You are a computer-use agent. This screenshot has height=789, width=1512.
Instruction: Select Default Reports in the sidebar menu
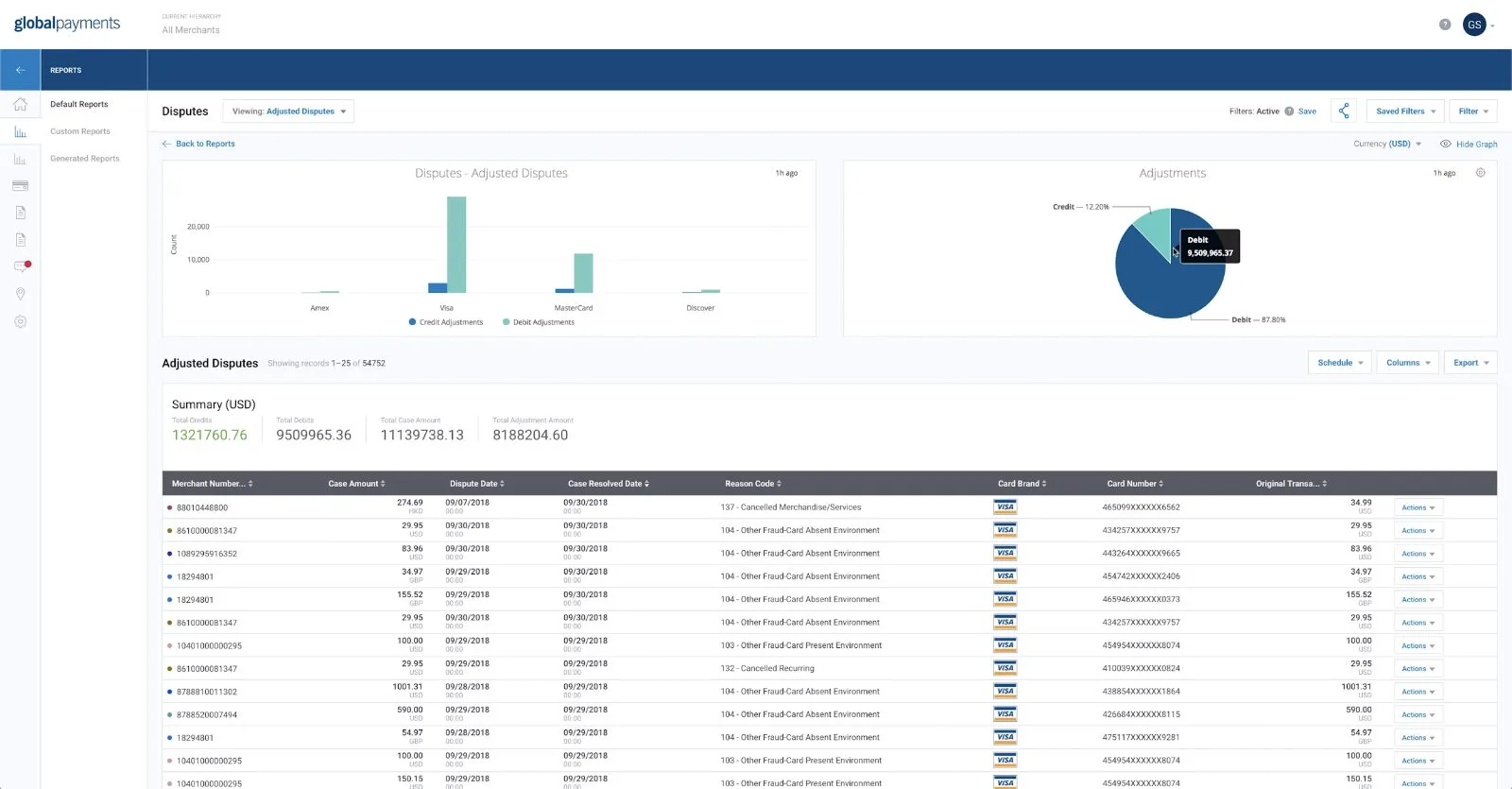click(x=79, y=104)
